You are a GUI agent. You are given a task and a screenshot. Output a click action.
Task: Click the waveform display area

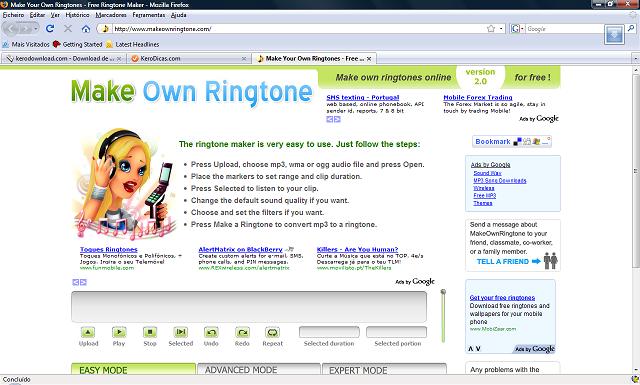point(249,307)
